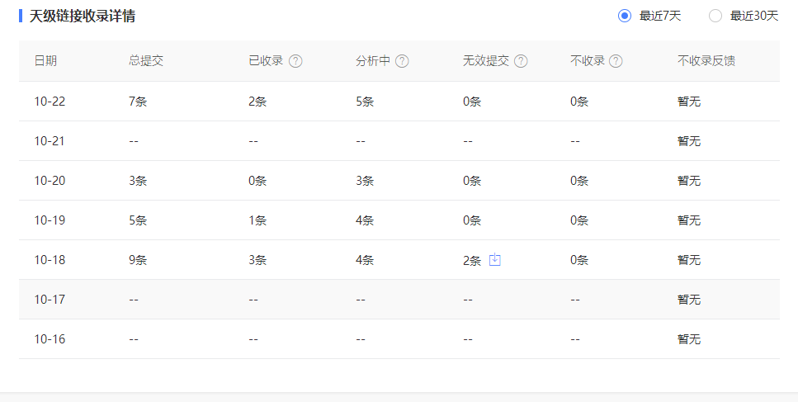Click 9条 total submissions for 10-18
The width and height of the screenshot is (798, 402).
point(138,260)
